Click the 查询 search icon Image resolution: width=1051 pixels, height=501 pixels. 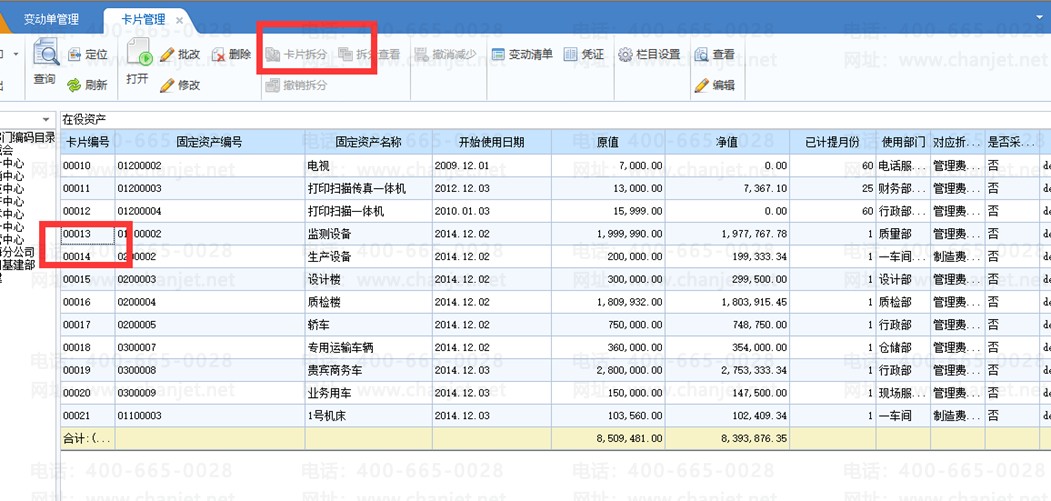click(46, 52)
